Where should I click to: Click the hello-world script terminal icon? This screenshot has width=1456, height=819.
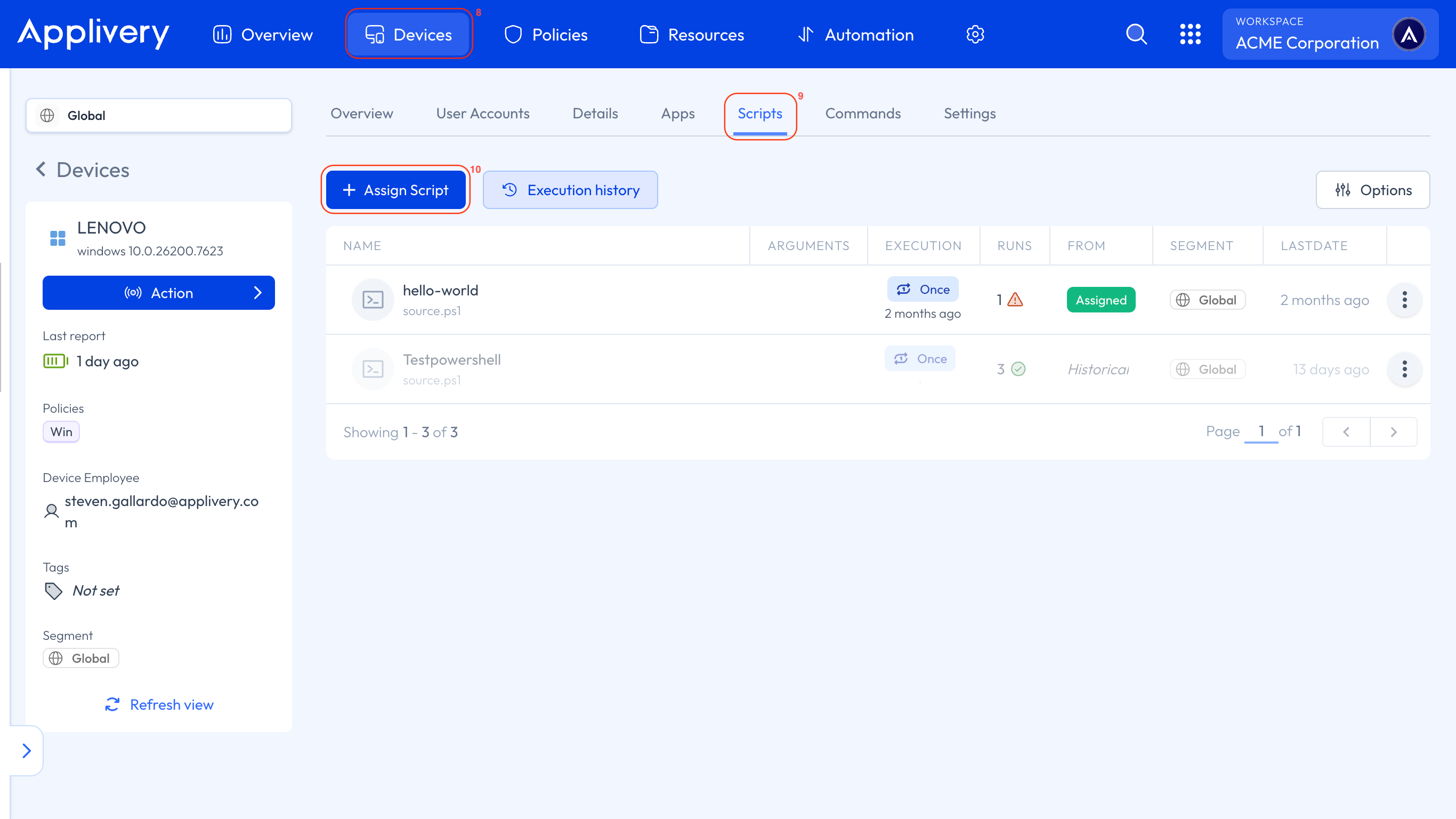coord(373,300)
